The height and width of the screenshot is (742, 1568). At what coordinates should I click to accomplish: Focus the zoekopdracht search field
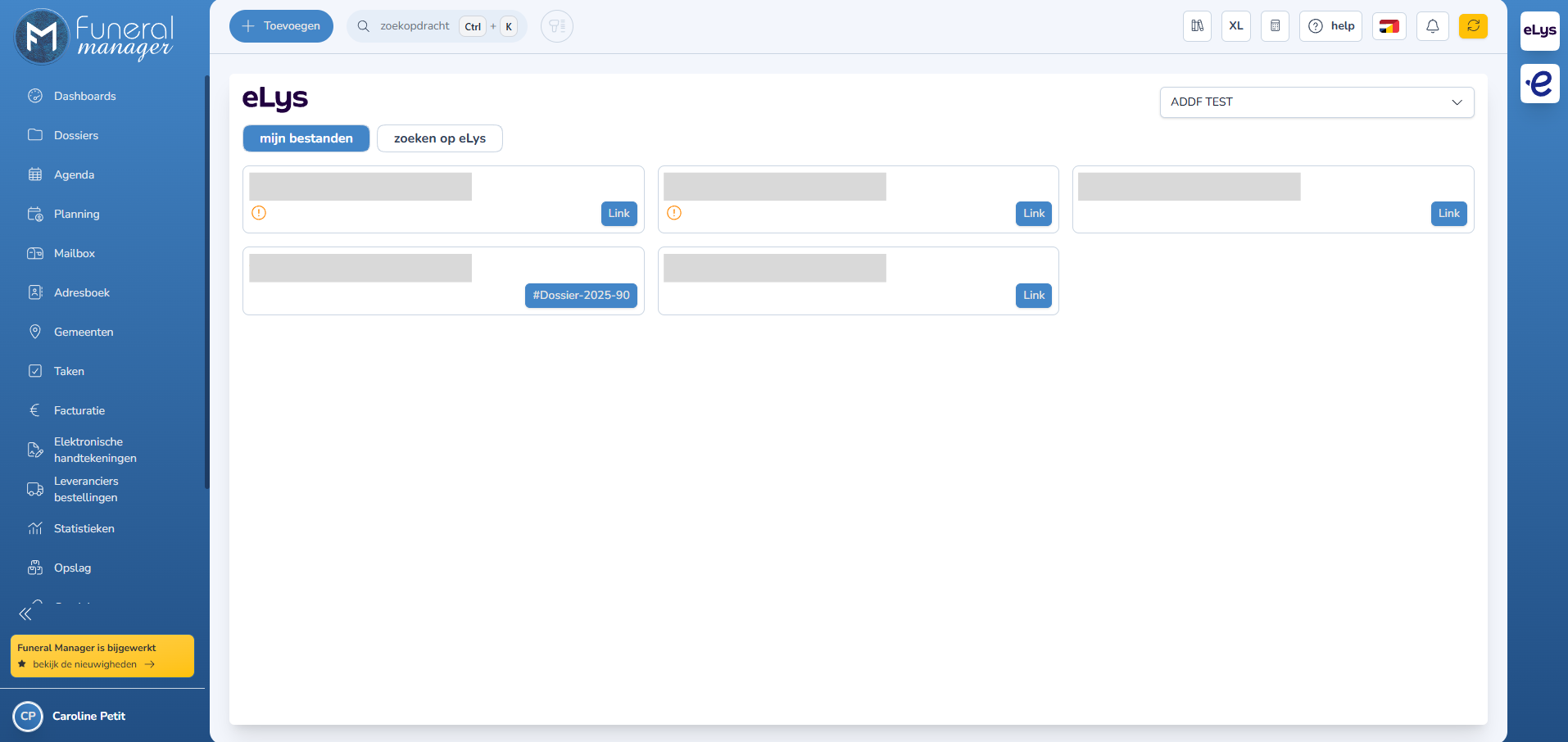click(437, 26)
